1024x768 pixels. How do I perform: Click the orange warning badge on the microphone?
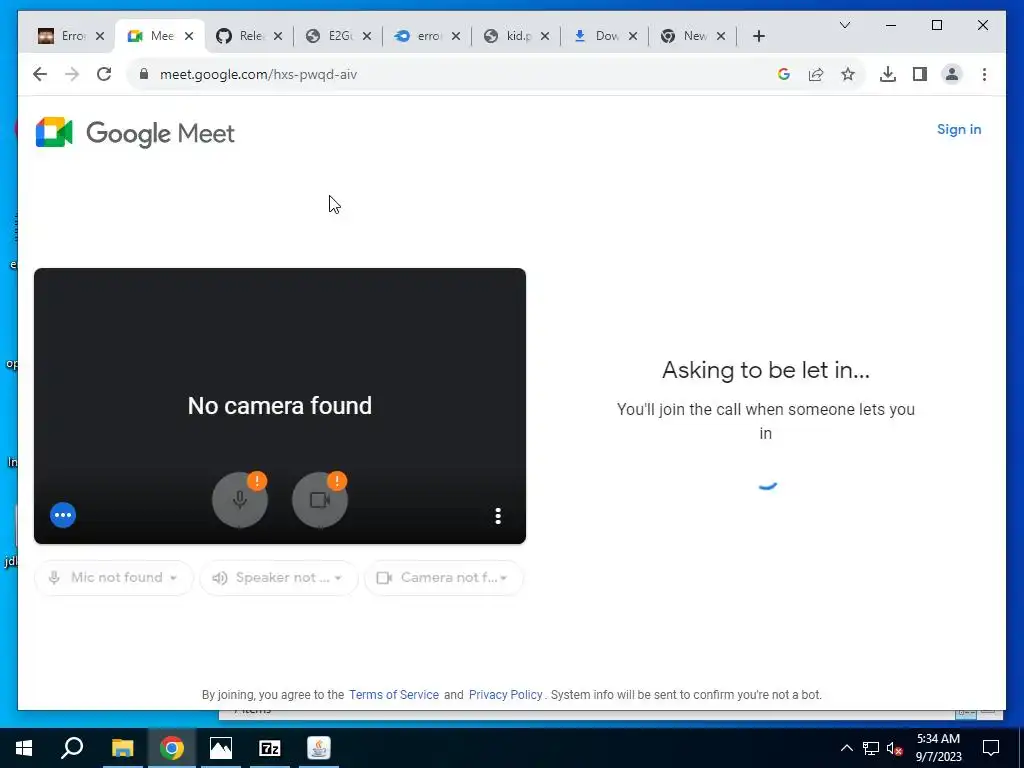257,481
